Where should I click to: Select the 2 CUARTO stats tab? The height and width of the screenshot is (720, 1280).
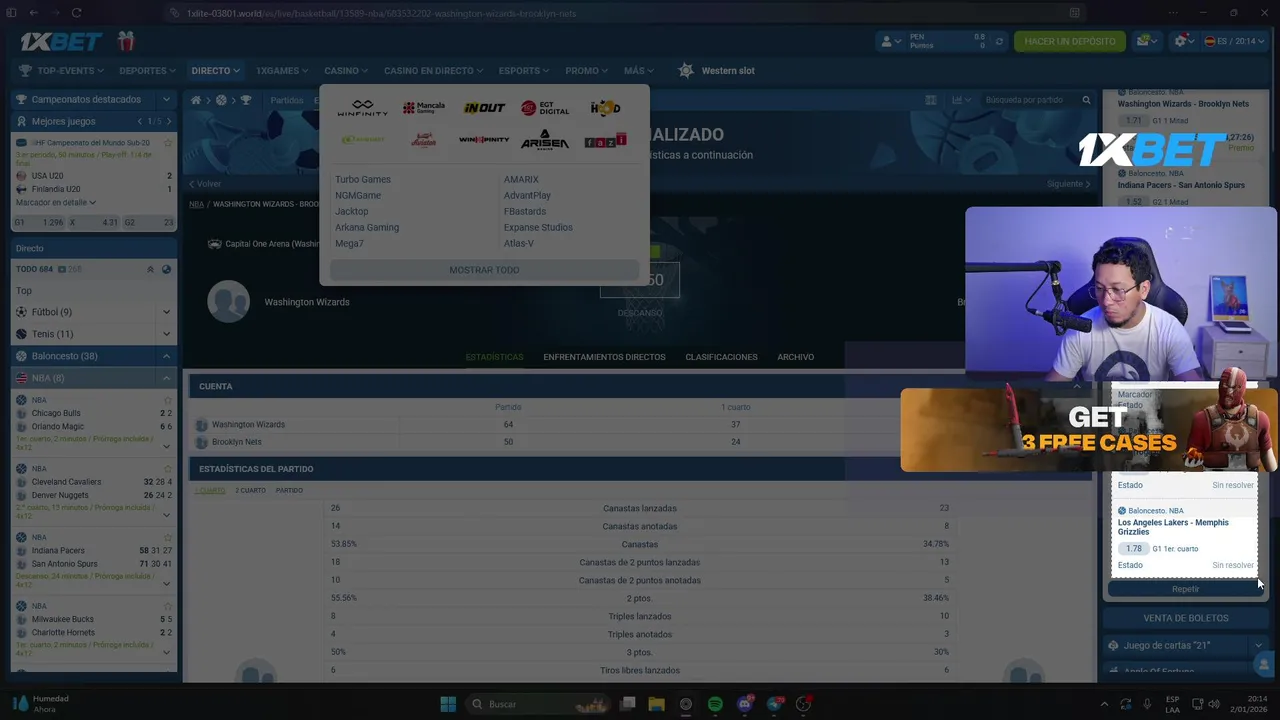click(x=250, y=490)
